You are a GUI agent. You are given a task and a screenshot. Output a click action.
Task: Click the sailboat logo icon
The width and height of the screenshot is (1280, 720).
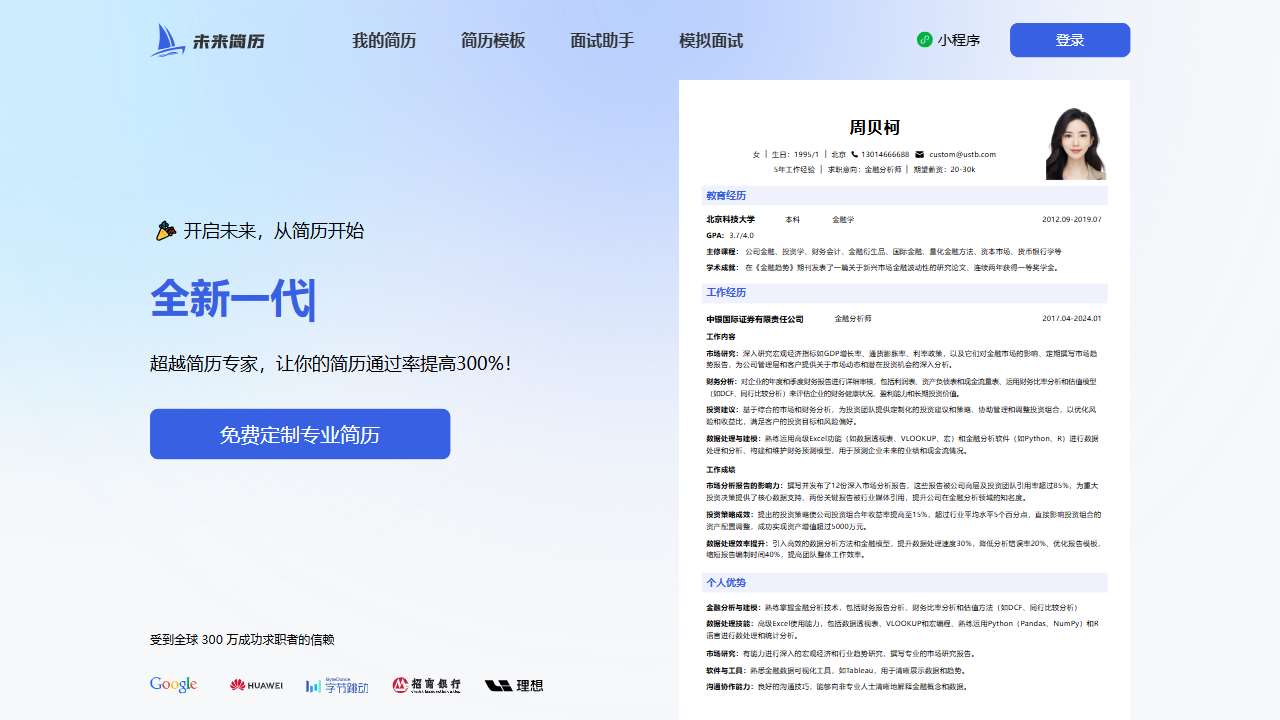coord(168,40)
